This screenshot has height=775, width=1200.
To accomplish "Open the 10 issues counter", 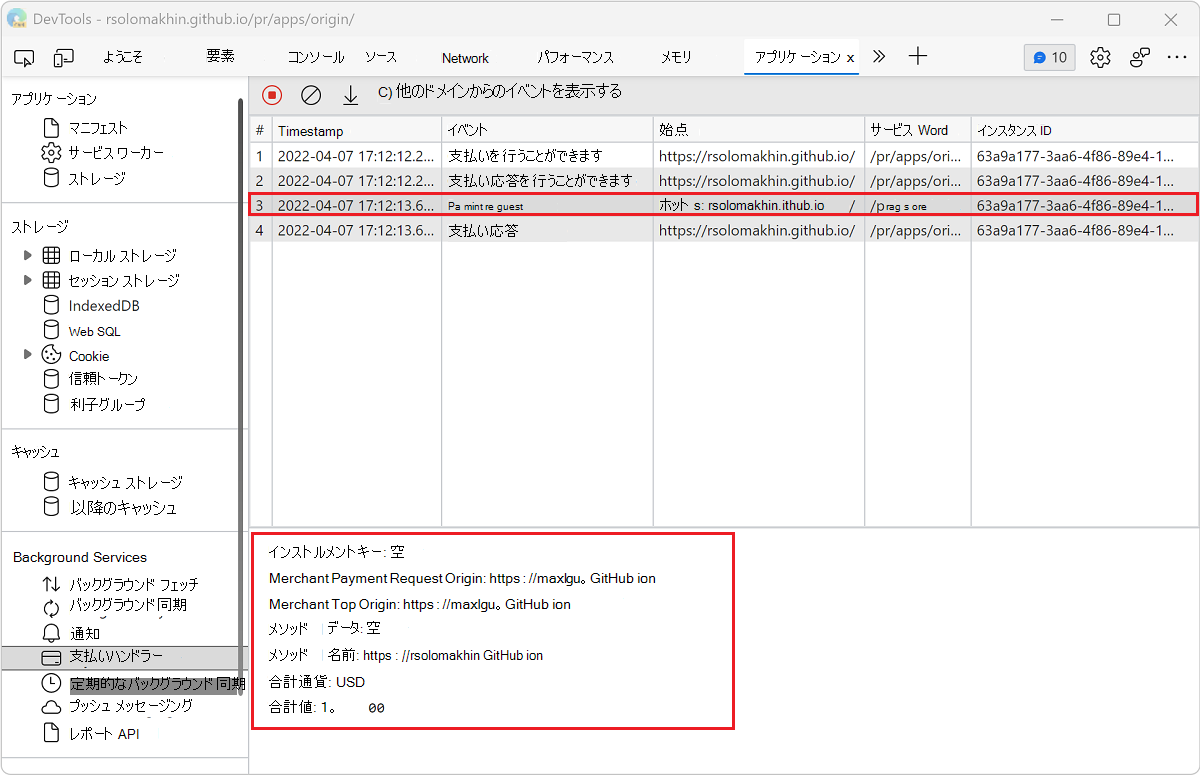I will [1049, 58].
